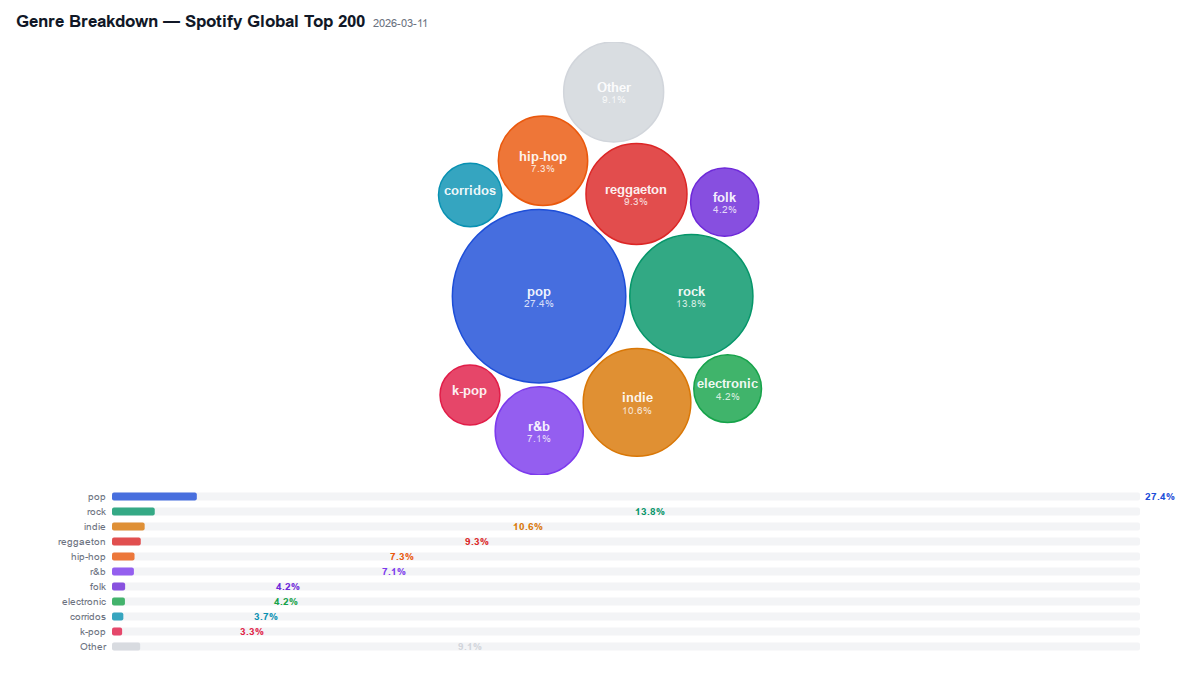Click the 27.4% value beside the pop bar
The image size is (1200, 675).
tap(1159, 496)
